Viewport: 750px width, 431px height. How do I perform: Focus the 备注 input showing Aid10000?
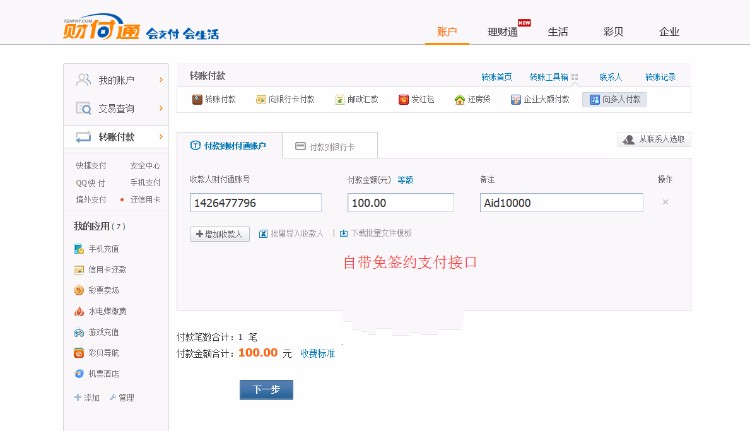point(562,202)
